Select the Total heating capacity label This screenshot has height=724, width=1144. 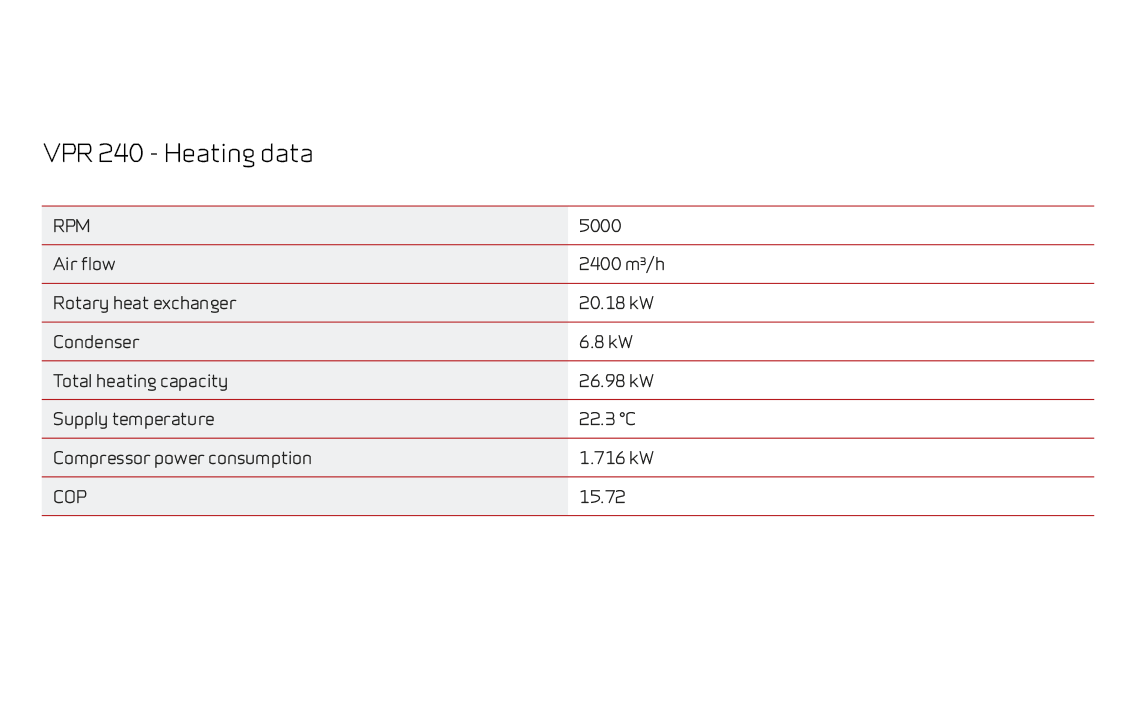(x=140, y=381)
